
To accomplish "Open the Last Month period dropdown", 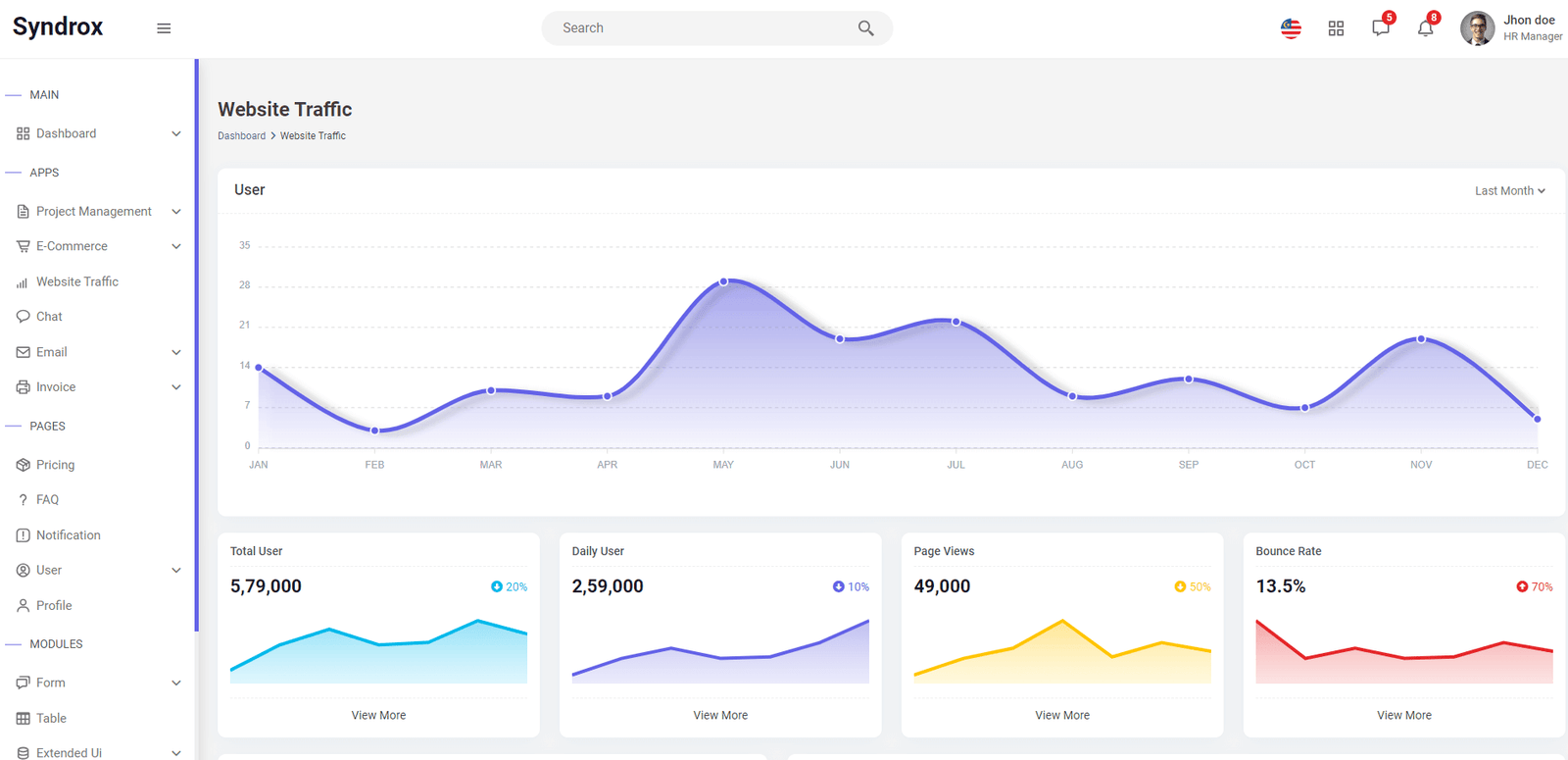I will click(1509, 191).
